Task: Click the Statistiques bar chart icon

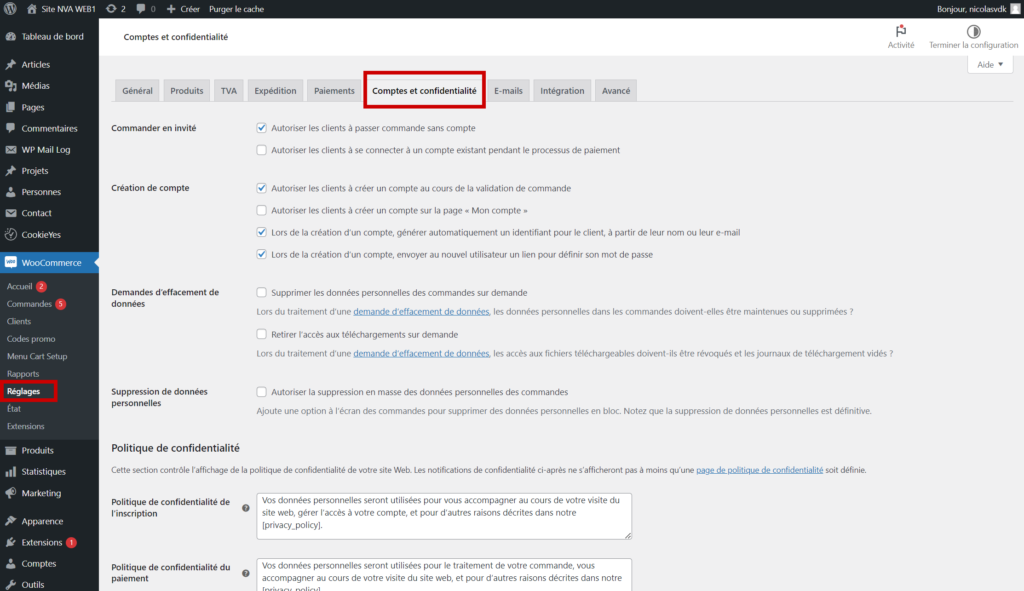Action: point(10,471)
